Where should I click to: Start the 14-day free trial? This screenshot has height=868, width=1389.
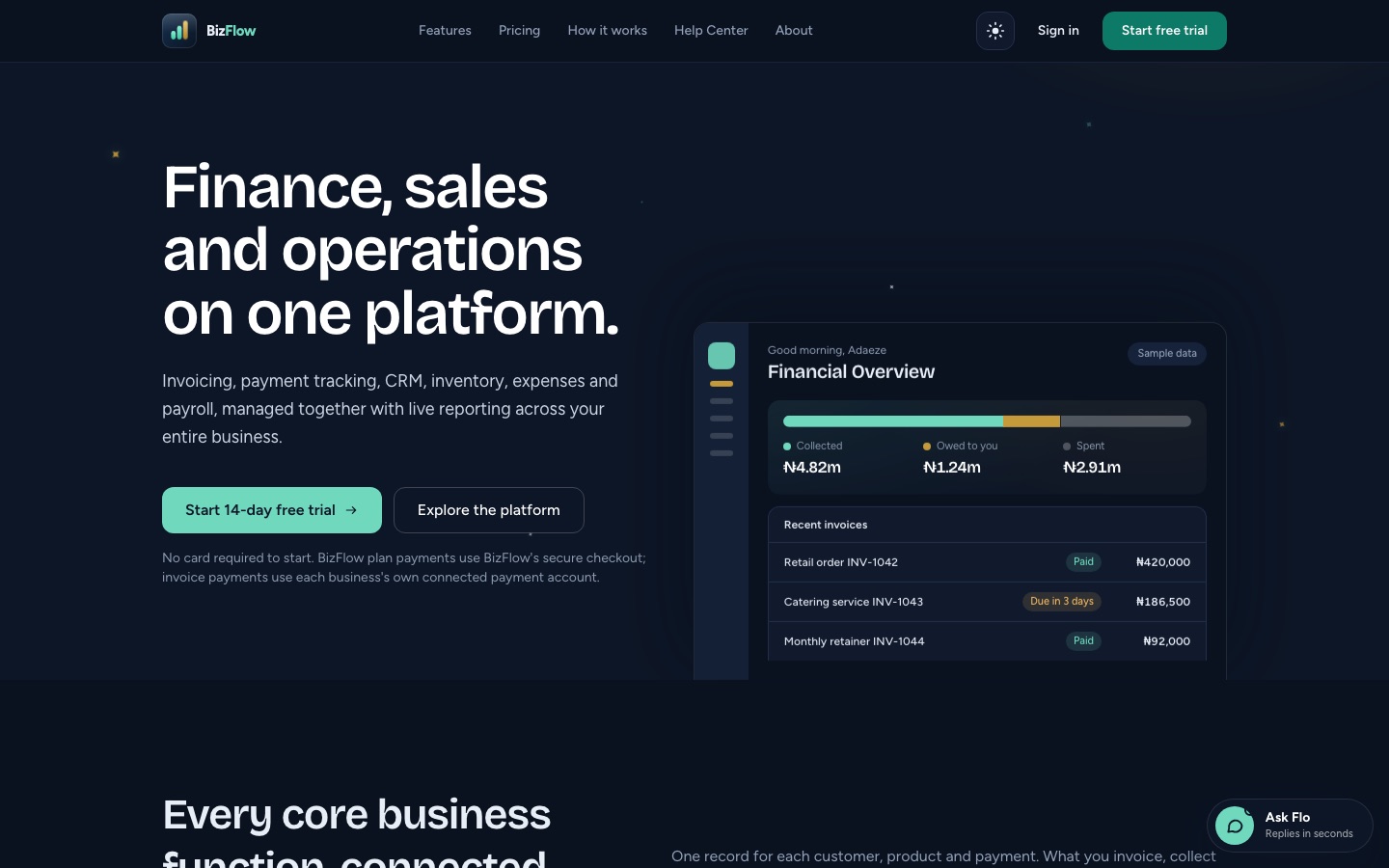click(272, 510)
